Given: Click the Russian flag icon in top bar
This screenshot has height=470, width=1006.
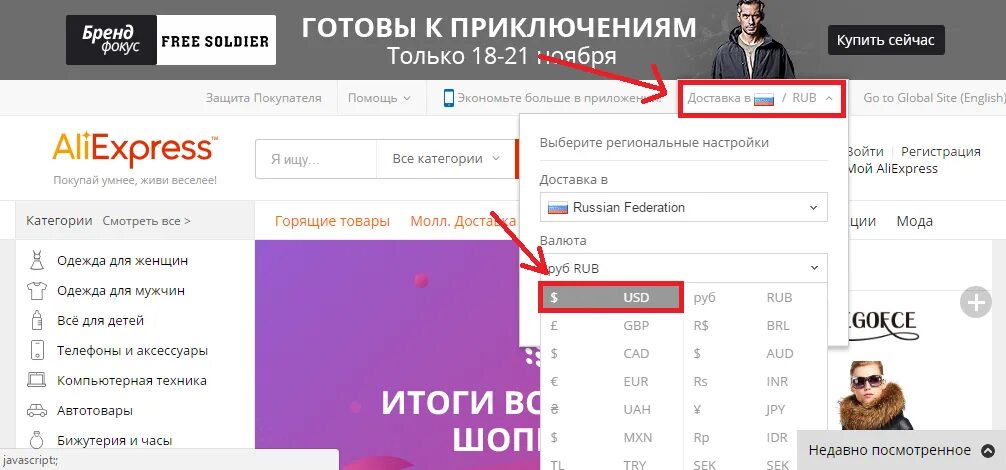Looking at the screenshot, I should point(763,99).
